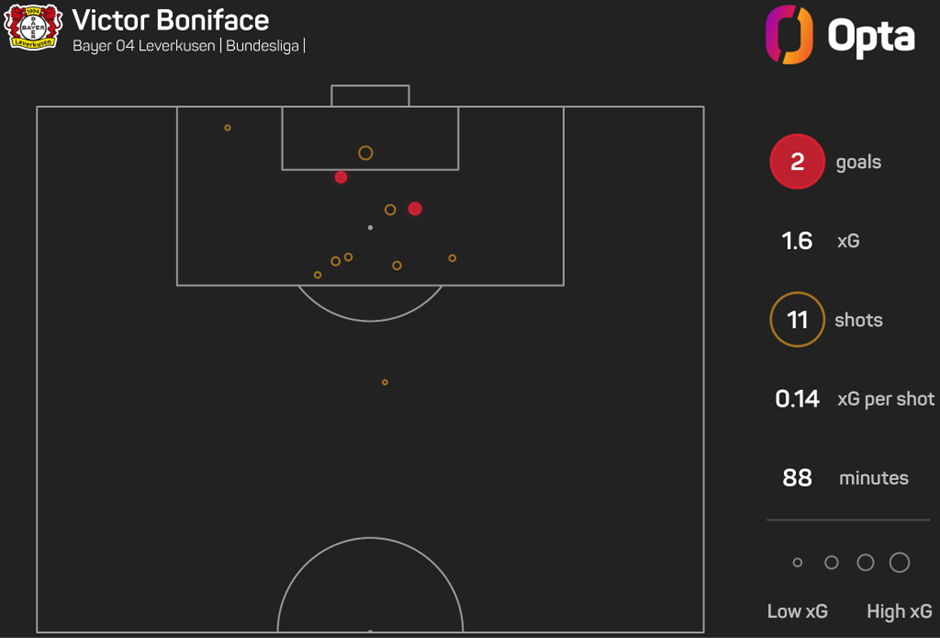Select the red goal marker nearest six-yard box

click(x=341, y=177)
